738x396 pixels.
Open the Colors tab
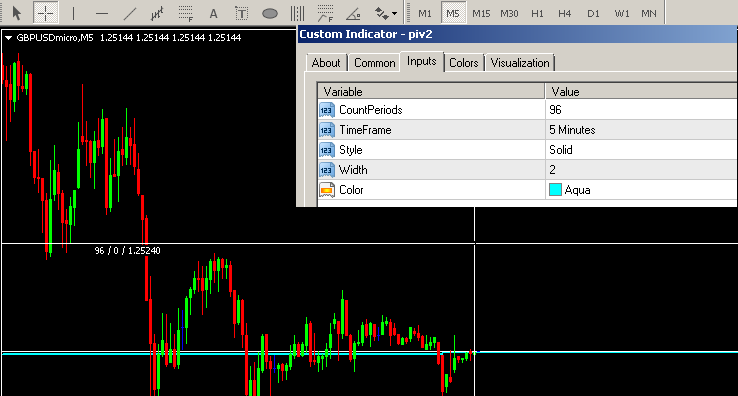pyautogui.click(x=464, y=63)
